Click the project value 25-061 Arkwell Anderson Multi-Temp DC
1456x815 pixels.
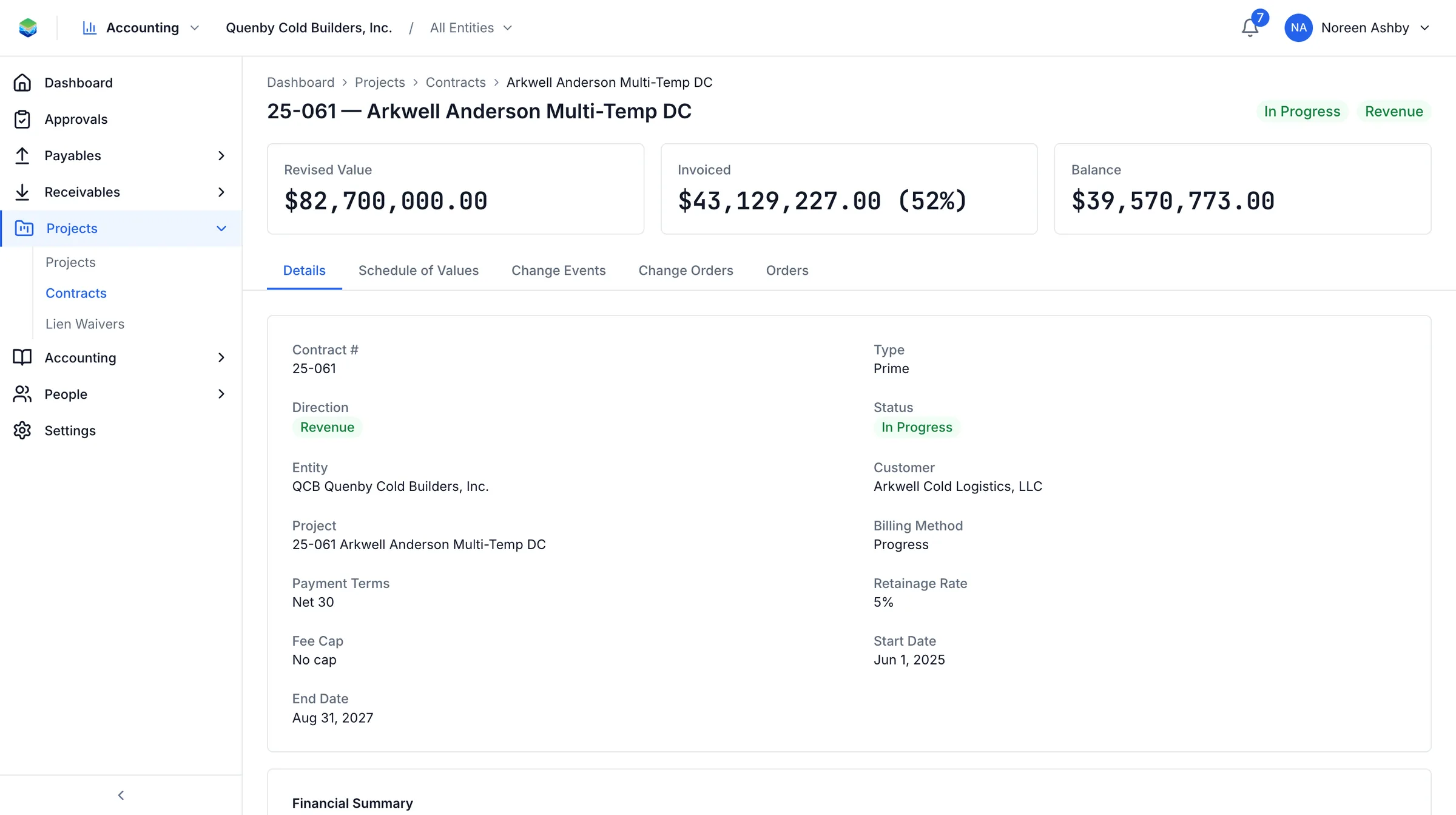[419, 544]
